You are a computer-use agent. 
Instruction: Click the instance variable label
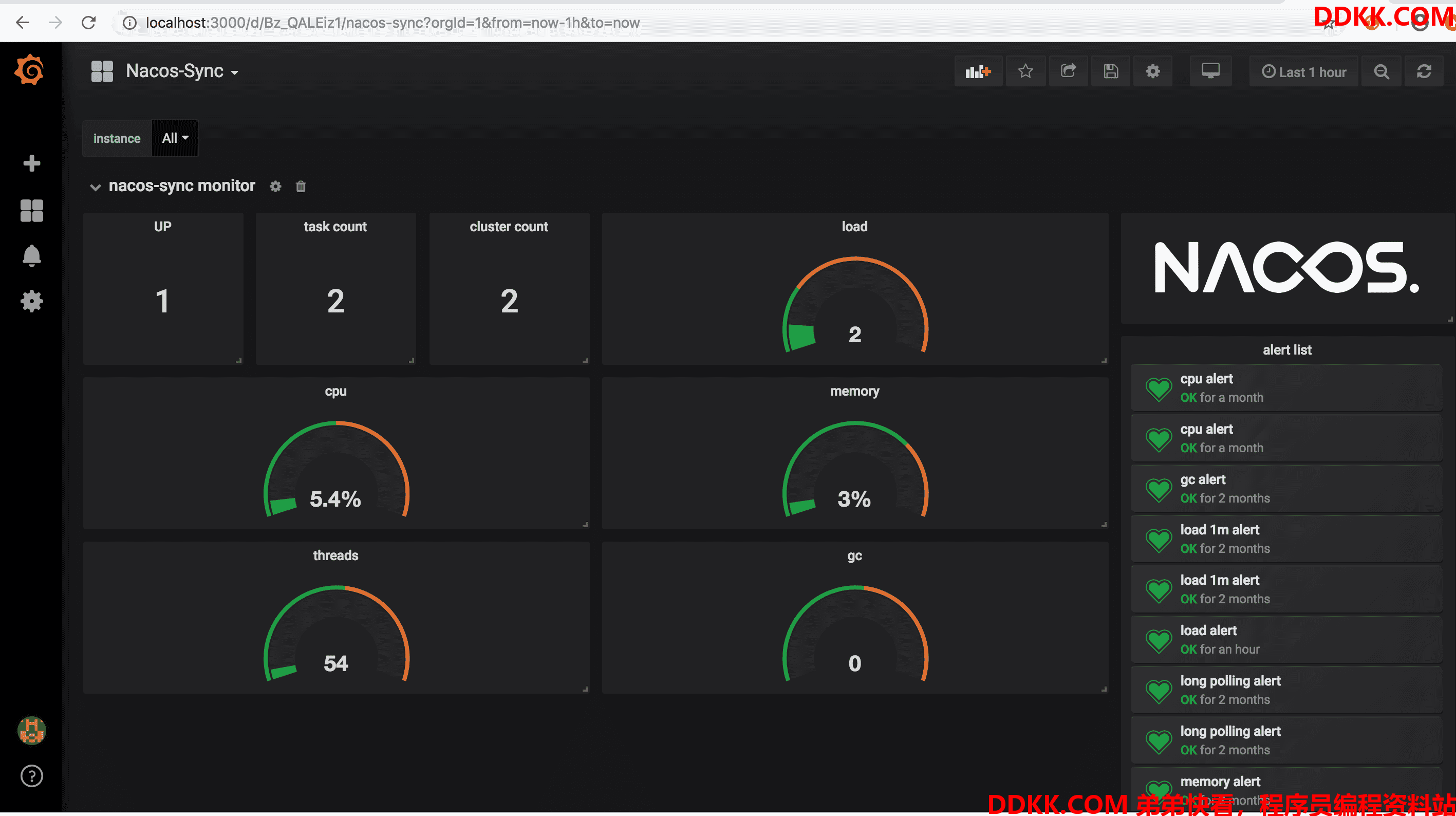click(x=117, y=138)
